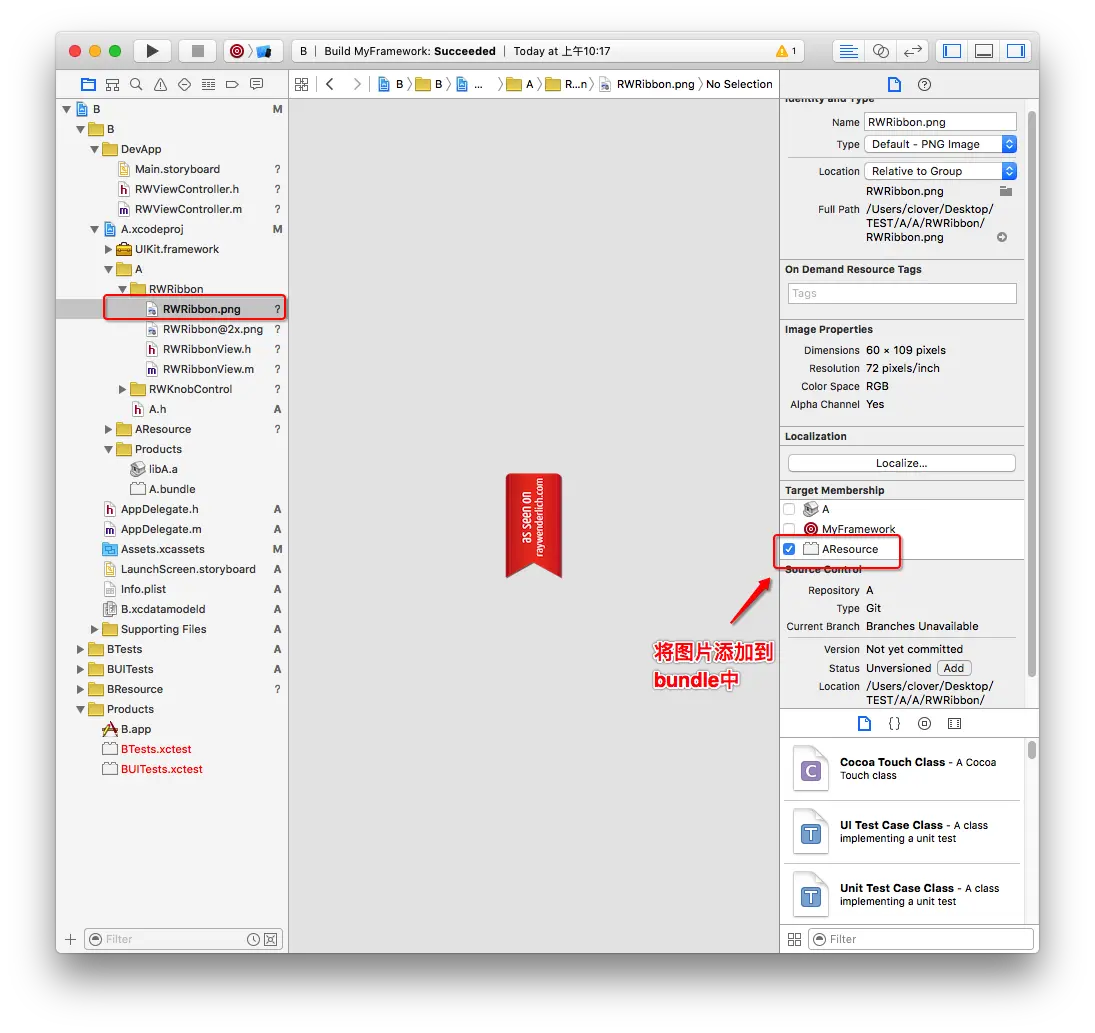1095x1033 pixels.
Task: Go forward in editor history
Action: coord(357,85)
